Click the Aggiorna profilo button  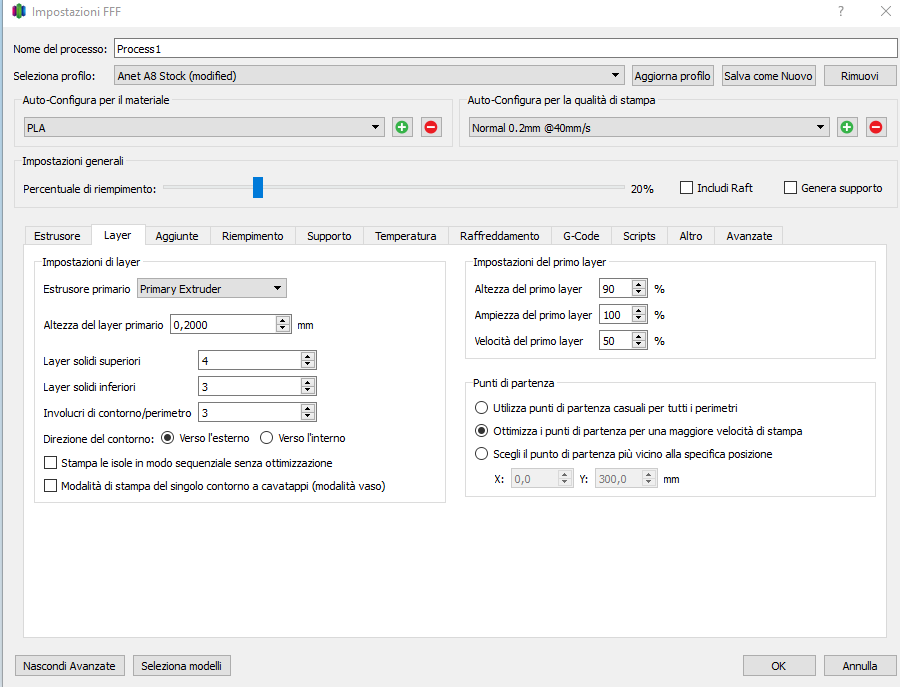tap(673, 76)
